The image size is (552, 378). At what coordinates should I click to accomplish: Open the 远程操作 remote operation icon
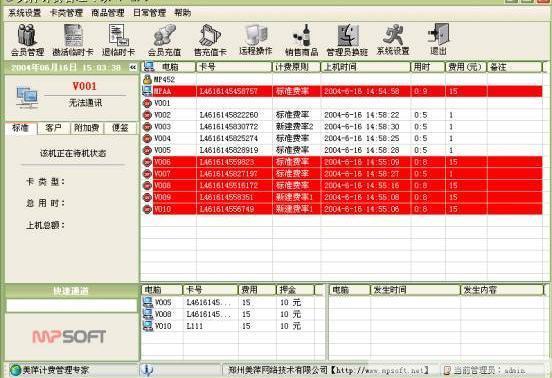(x=256, y=39)
